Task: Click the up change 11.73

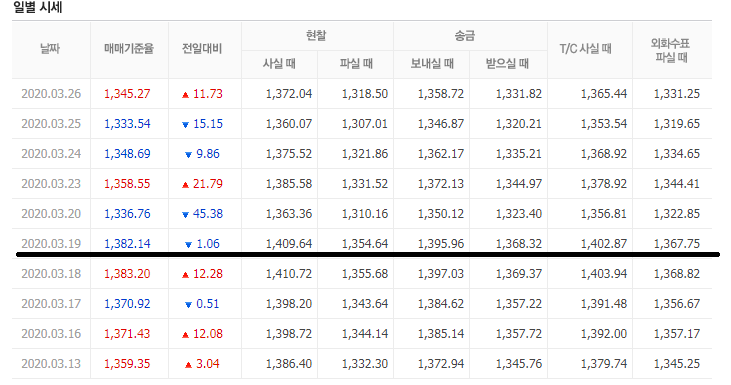Action: coord(202,94)
